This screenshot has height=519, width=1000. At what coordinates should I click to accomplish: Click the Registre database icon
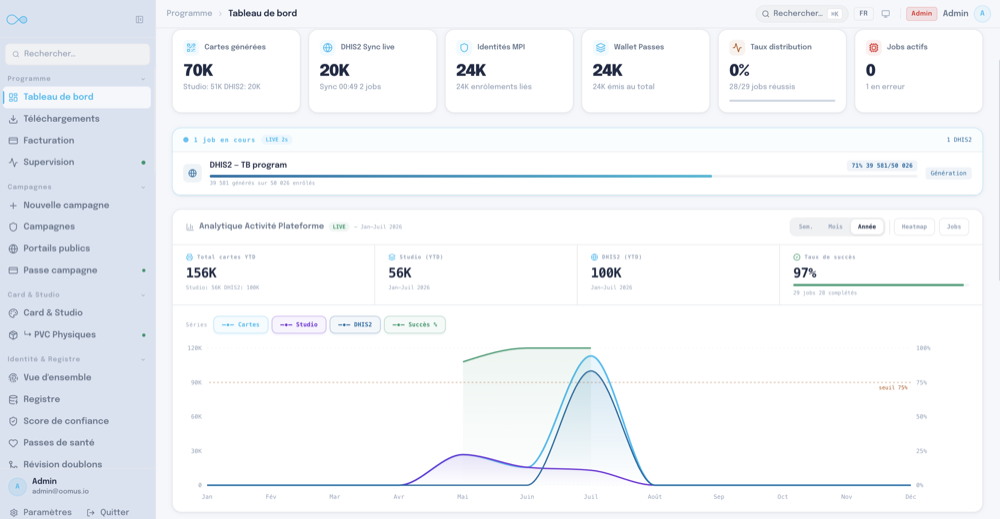tap(13, 399)
